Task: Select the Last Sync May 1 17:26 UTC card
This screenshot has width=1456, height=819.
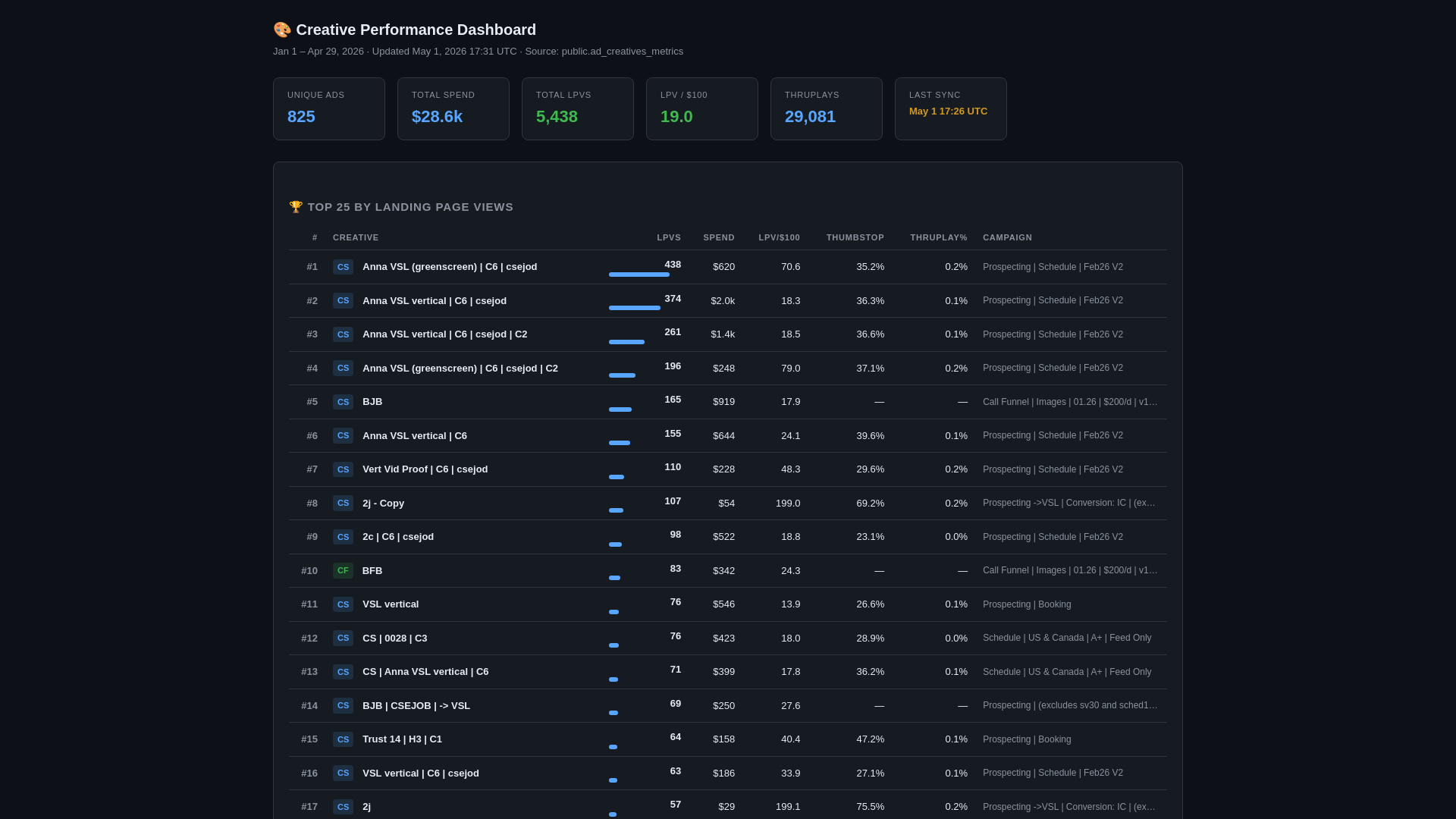Action: 951,108
